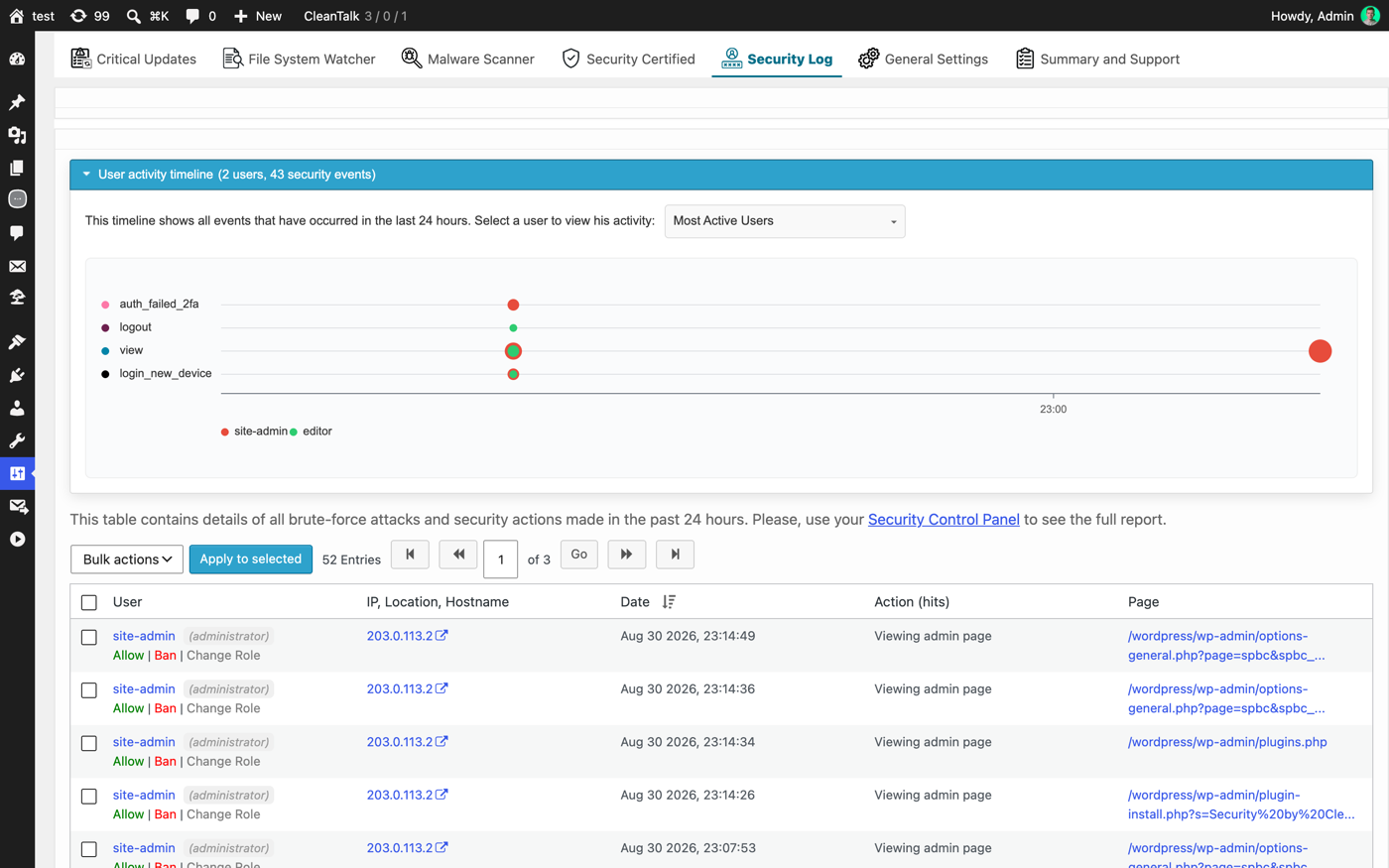Click the login_new_device event dot
1389x868 pixels.
(x=513, y=374)
